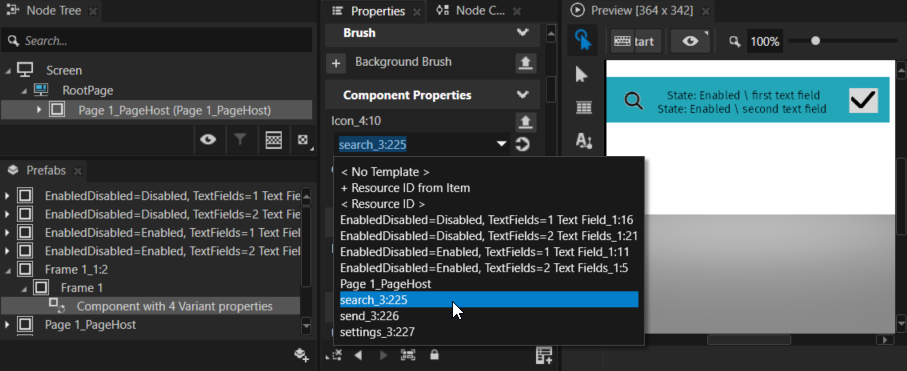Select the interact tool in Preview toolbar

tap(582, 41)
